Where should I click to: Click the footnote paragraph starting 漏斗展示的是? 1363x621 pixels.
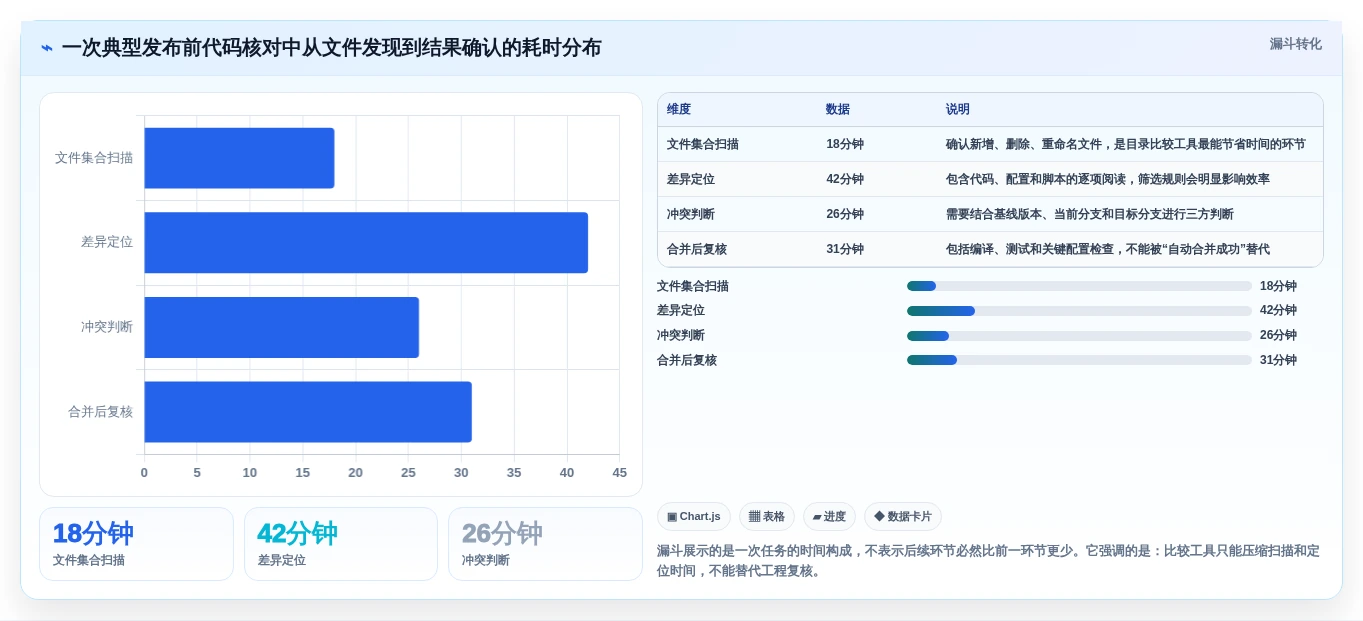988,561
